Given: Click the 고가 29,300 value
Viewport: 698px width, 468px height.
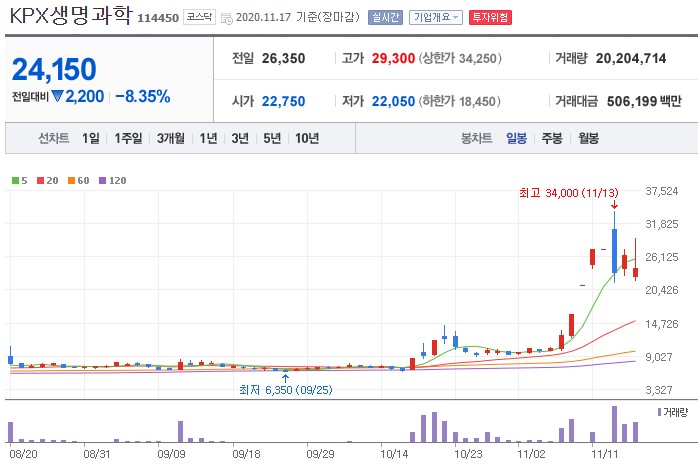Looking at the screenshot, I should click(x=393, y=58).
